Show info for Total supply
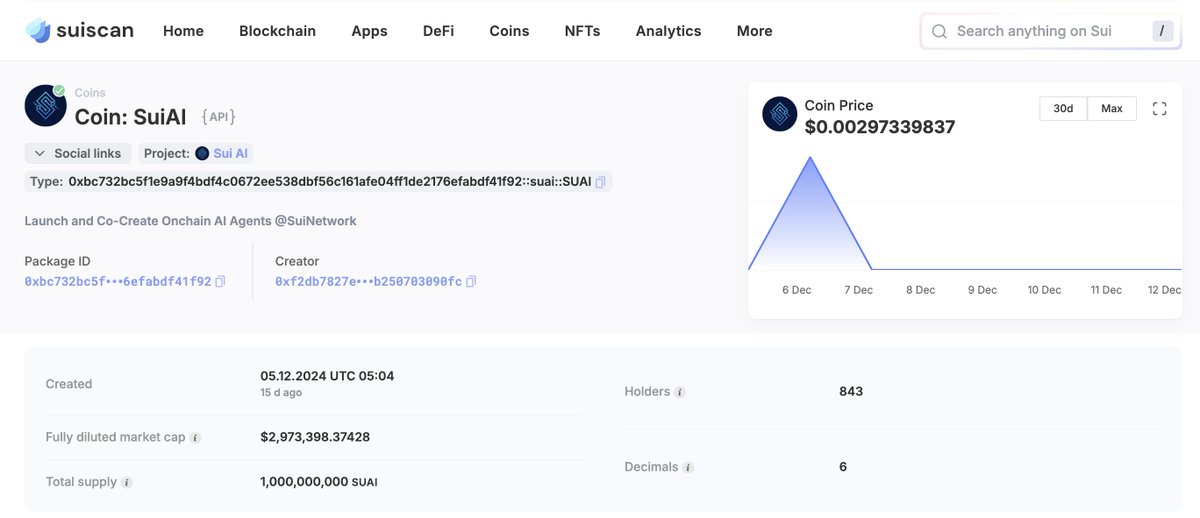The image size is (1200, 518). 127,482
